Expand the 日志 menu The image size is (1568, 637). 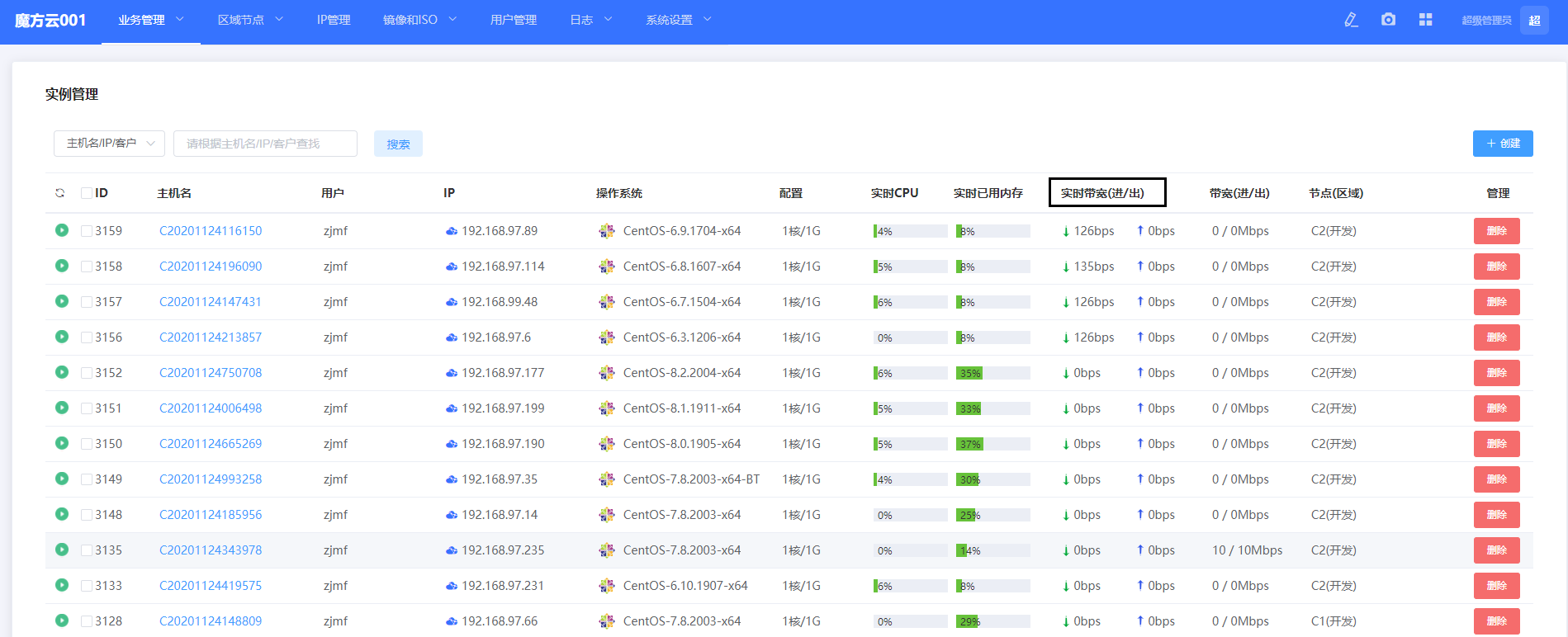pos(591,20)
